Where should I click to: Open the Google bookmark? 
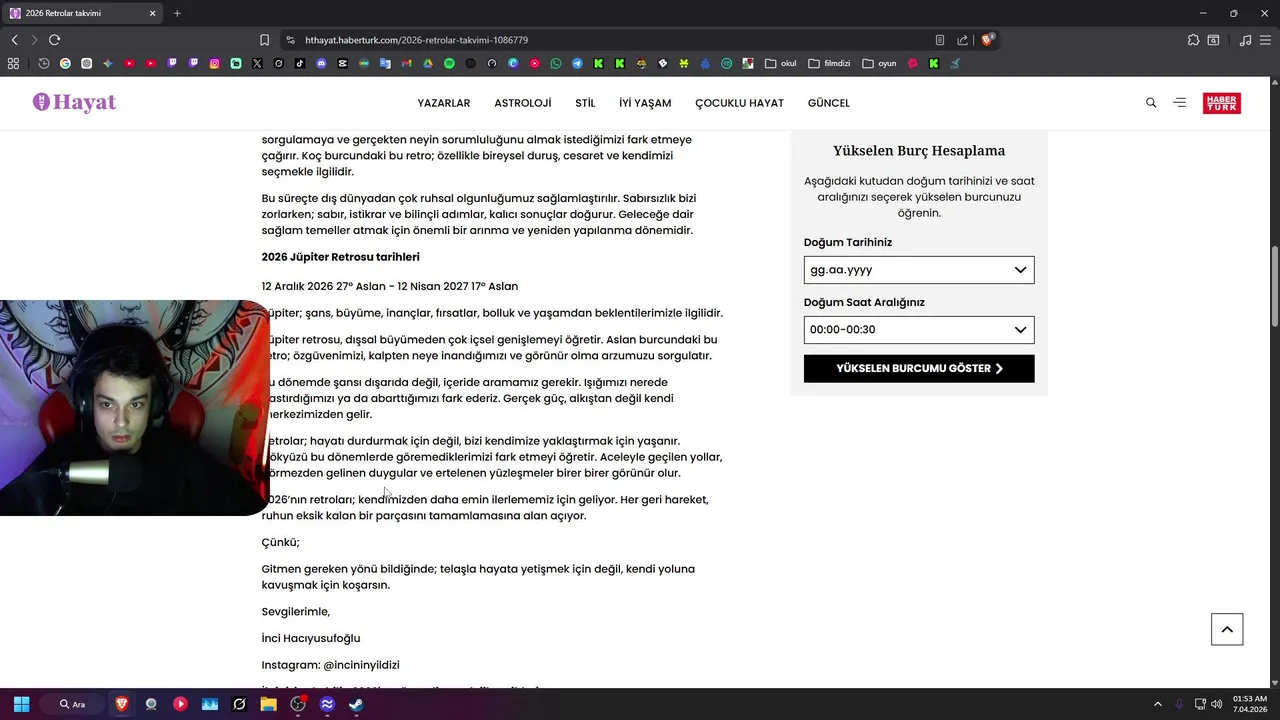[x=65, y=63]
